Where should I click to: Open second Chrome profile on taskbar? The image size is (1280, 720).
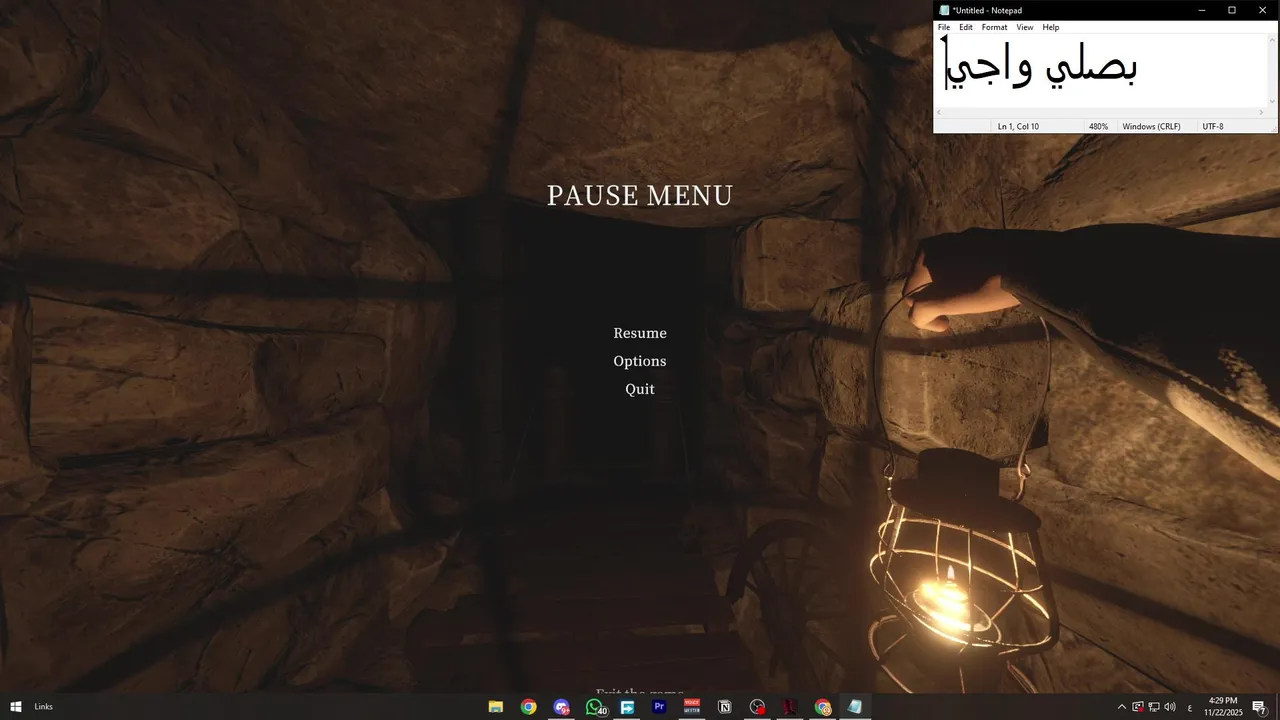click(823, 707)
